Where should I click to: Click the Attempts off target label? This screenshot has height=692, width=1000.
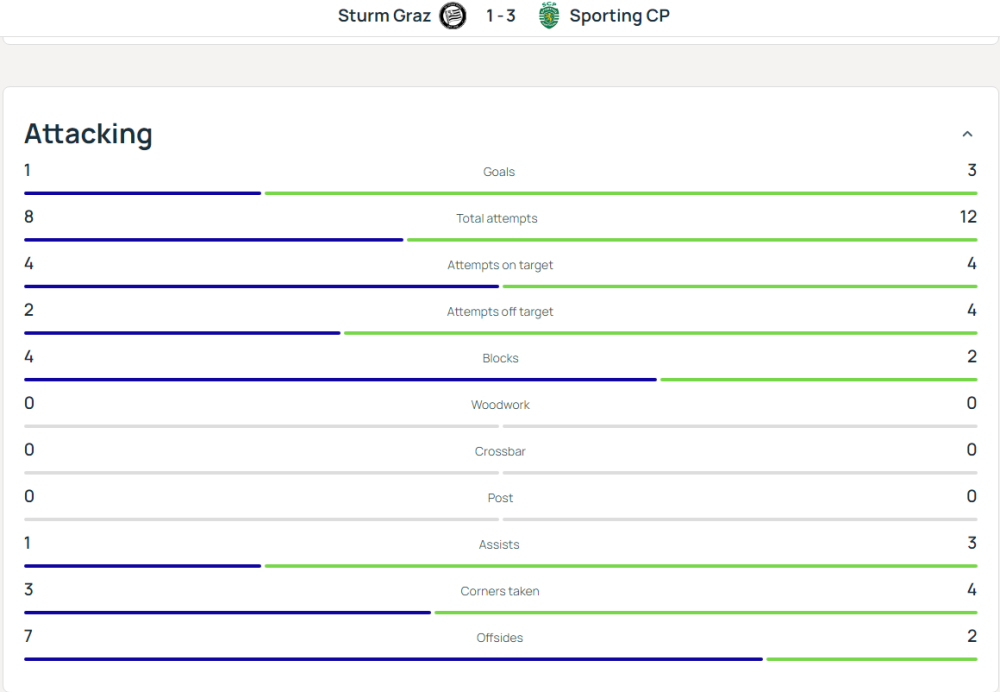tap(500, 311)
